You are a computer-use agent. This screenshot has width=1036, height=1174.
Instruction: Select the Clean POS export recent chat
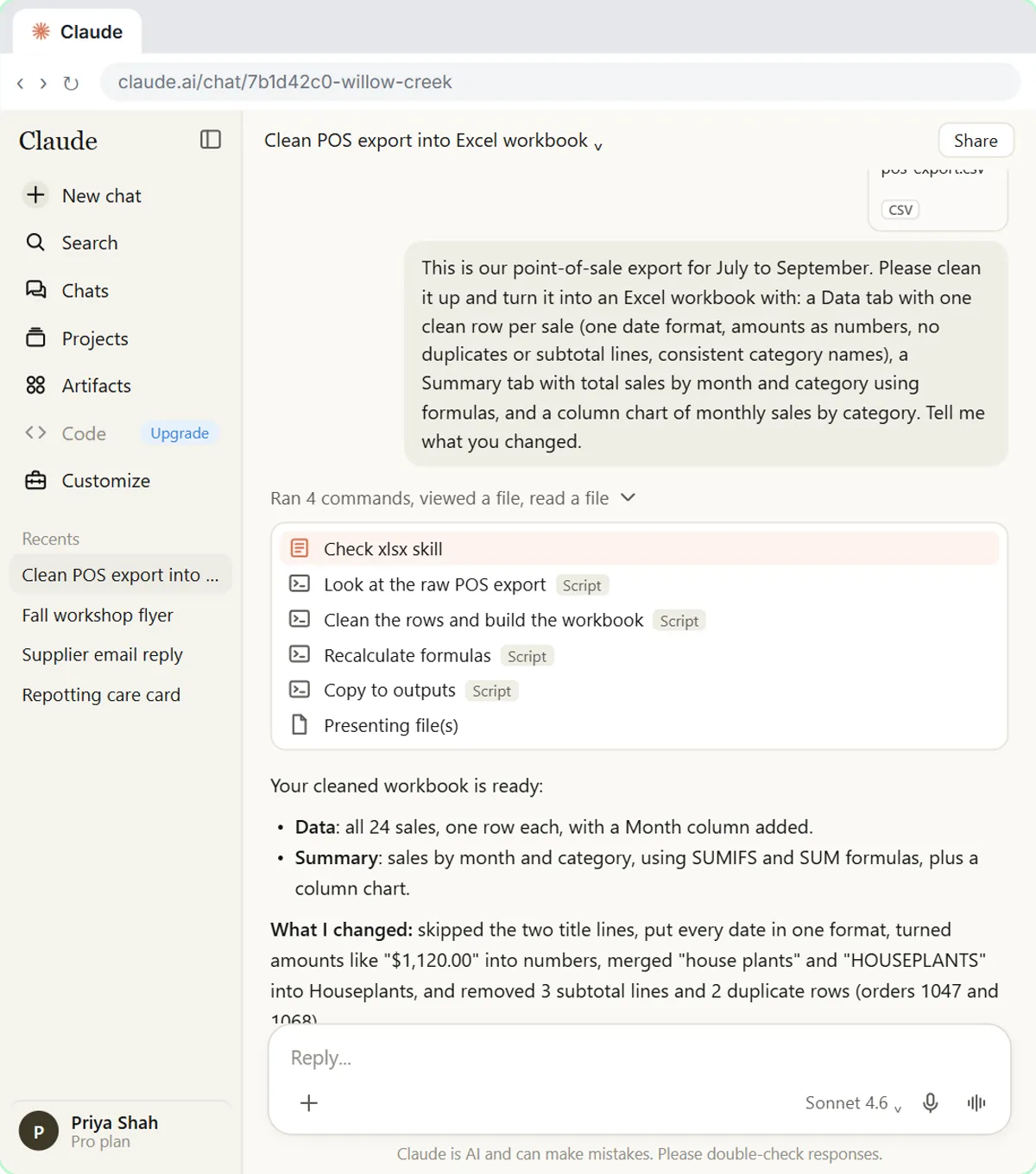(121, 575)
